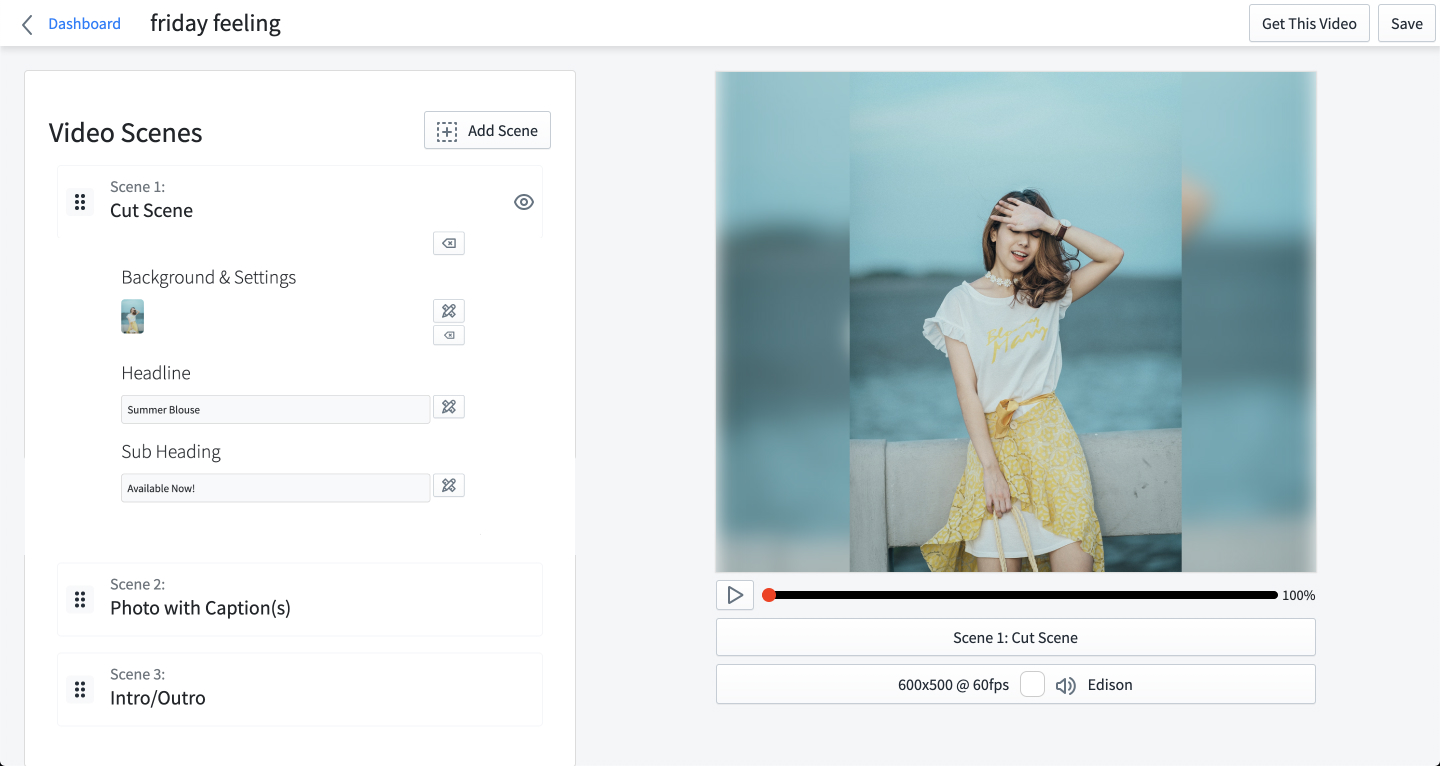Seek to the middle of the progress bar
The width and height of the screenshot is (1440, 766).
click(x=1021, y=595)
